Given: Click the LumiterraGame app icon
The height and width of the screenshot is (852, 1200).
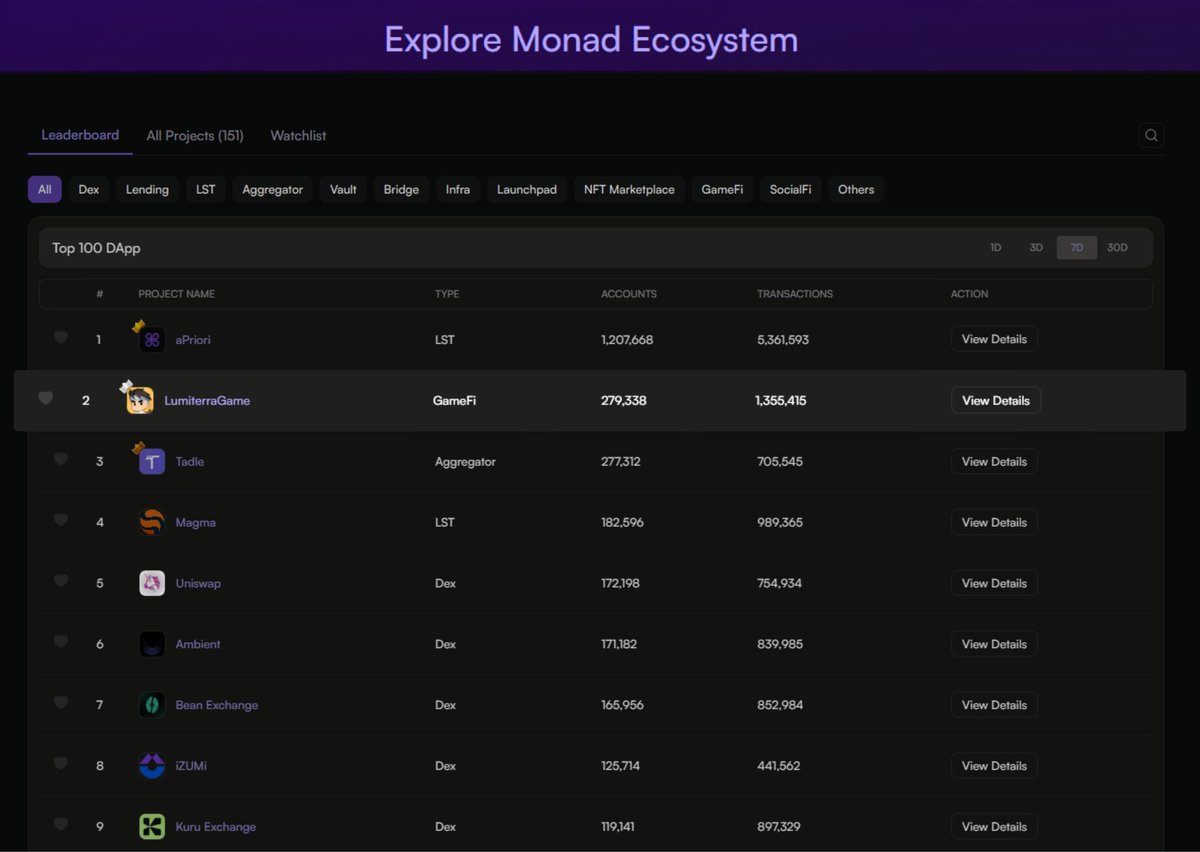Looking at the screenshot, I should pyautogui.click(x=138, y=400).
